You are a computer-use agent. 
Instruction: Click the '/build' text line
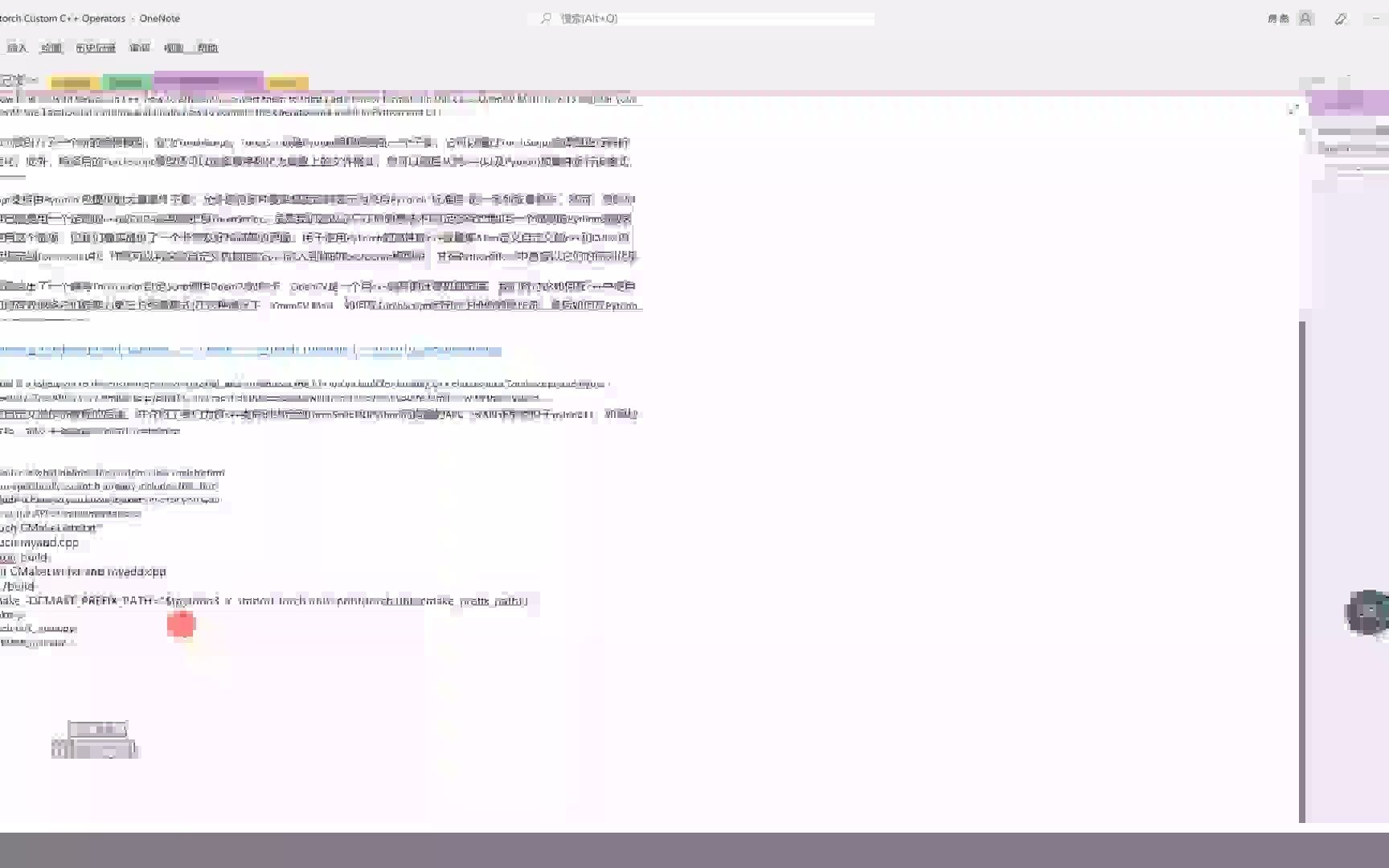click(x=18, y=587)
